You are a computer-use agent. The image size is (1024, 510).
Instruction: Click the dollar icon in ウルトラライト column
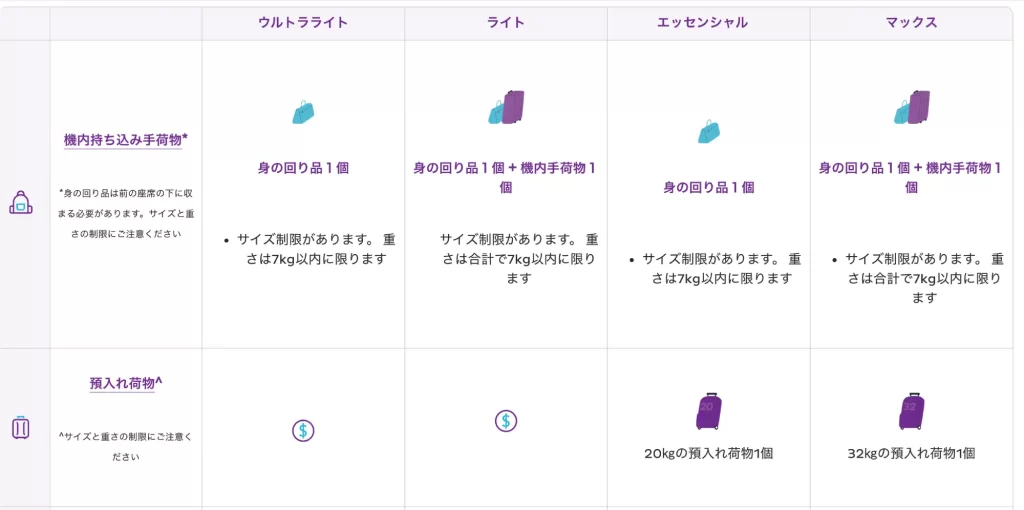303,431
